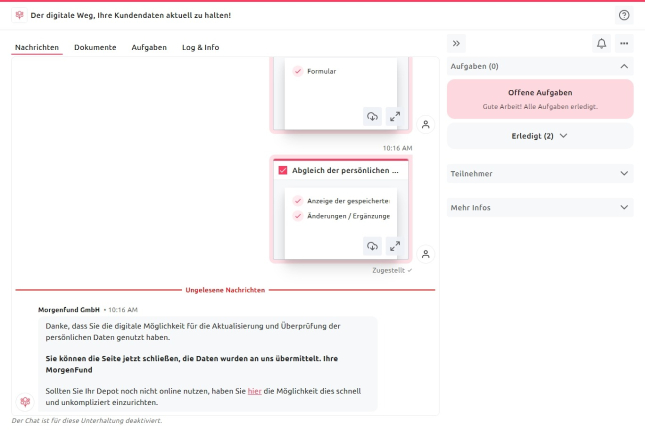Click the 'Der Chat ist für diese Unterhaltung deaktiviert' note
645x430 pixels.
(86, 421)
